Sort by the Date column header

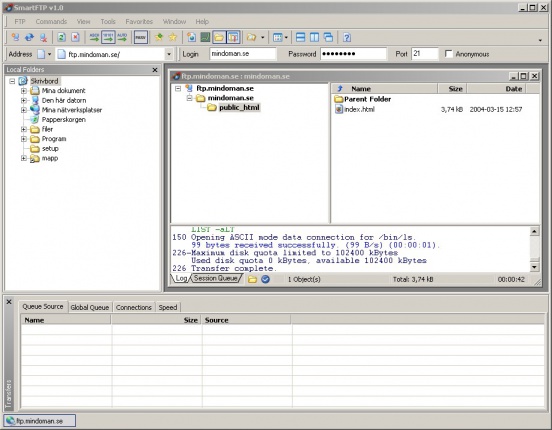point(497,89)
